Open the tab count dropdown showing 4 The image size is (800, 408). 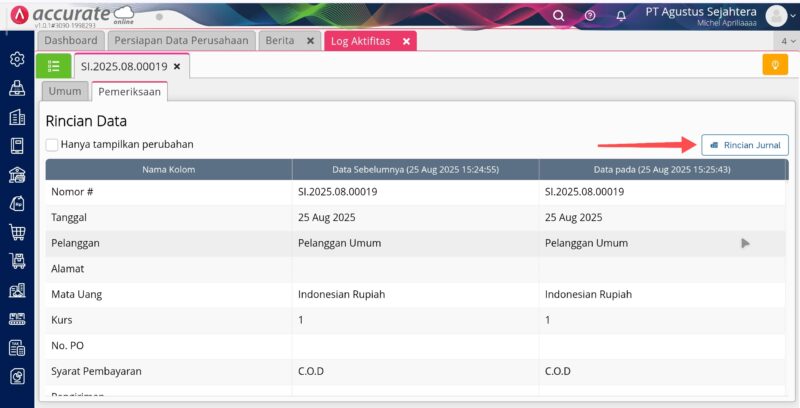tap(785, 41)
